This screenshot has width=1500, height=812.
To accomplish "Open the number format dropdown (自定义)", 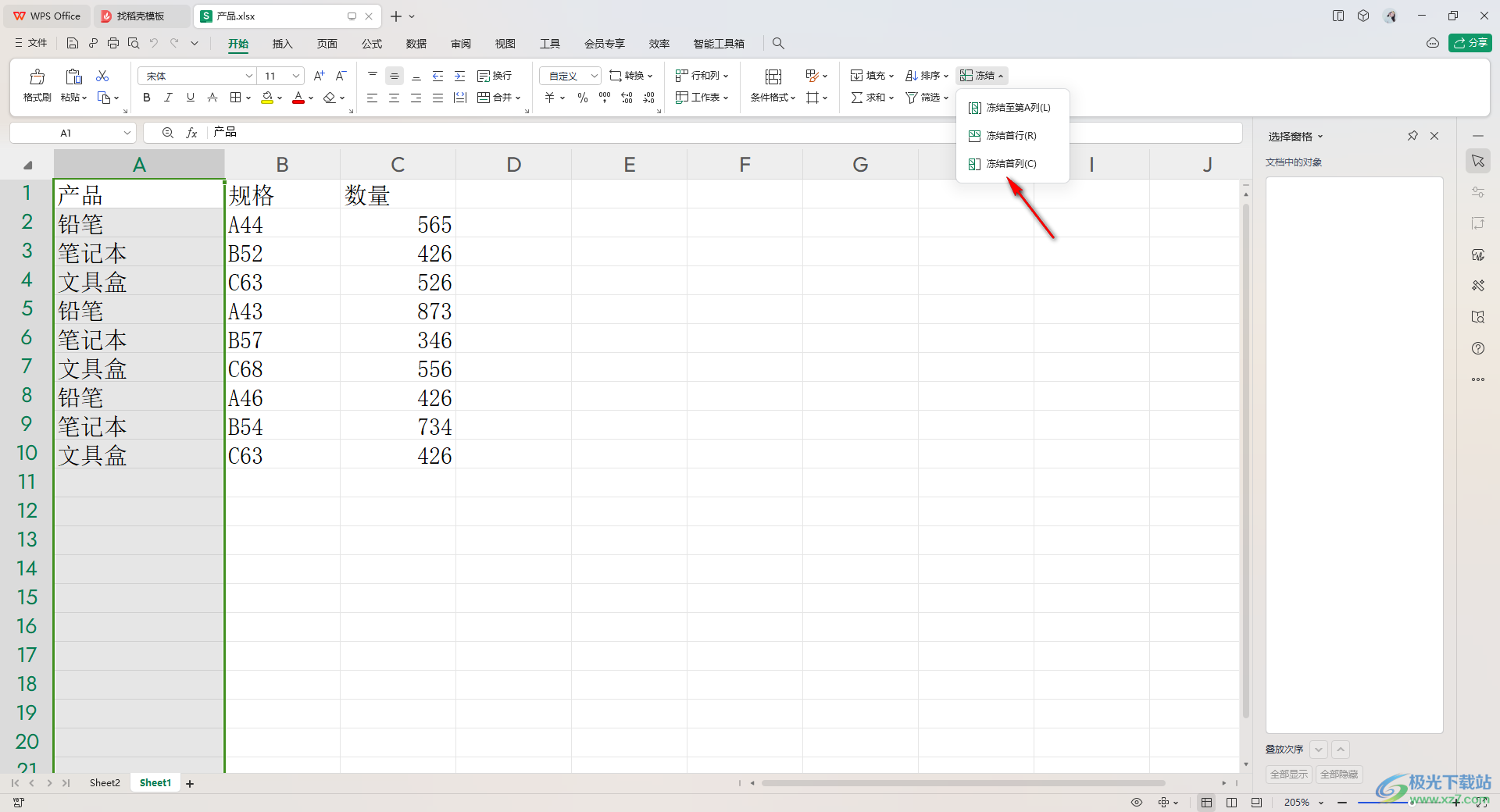I will 594,76.
